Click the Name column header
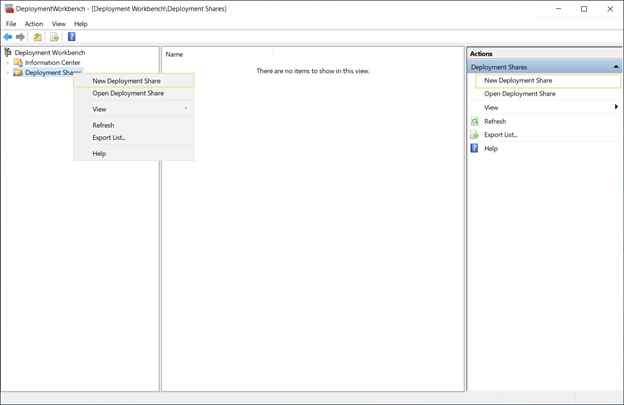 (x=218, y=55)
